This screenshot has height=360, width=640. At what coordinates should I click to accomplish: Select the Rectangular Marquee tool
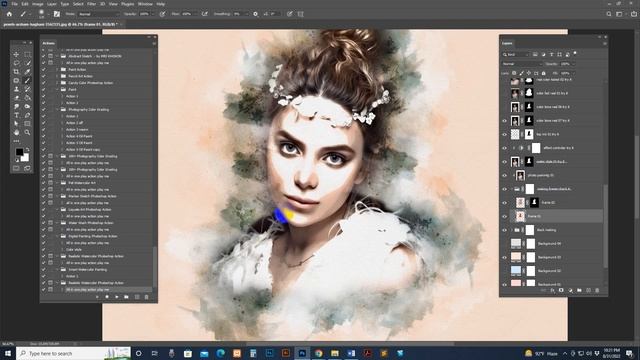27,54
